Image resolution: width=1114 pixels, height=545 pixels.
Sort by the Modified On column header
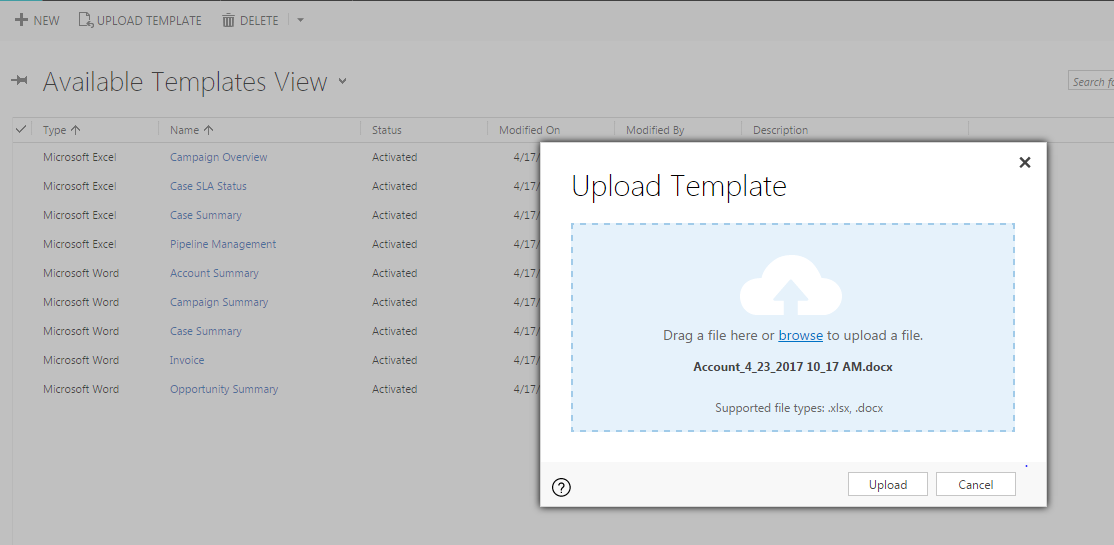tap(529, 130)
